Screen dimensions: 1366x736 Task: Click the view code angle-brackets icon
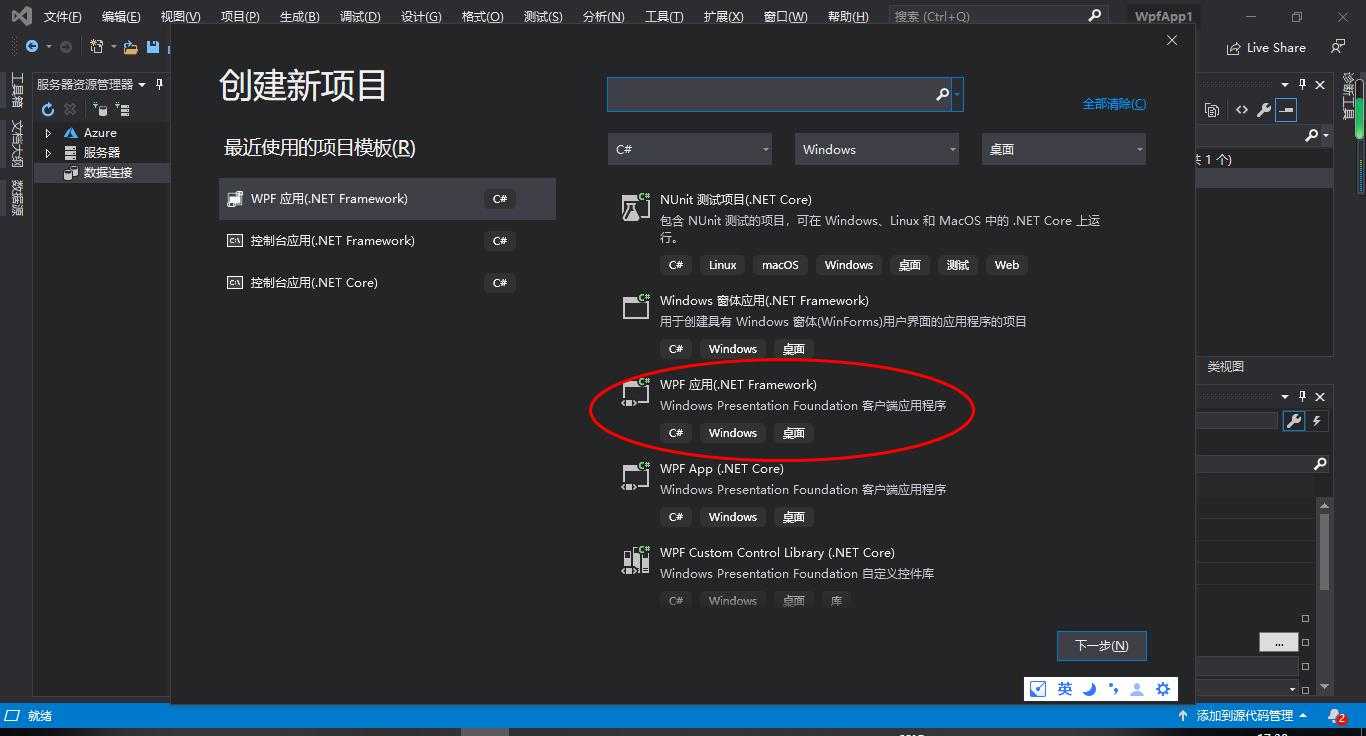[x=1241, y=110]
